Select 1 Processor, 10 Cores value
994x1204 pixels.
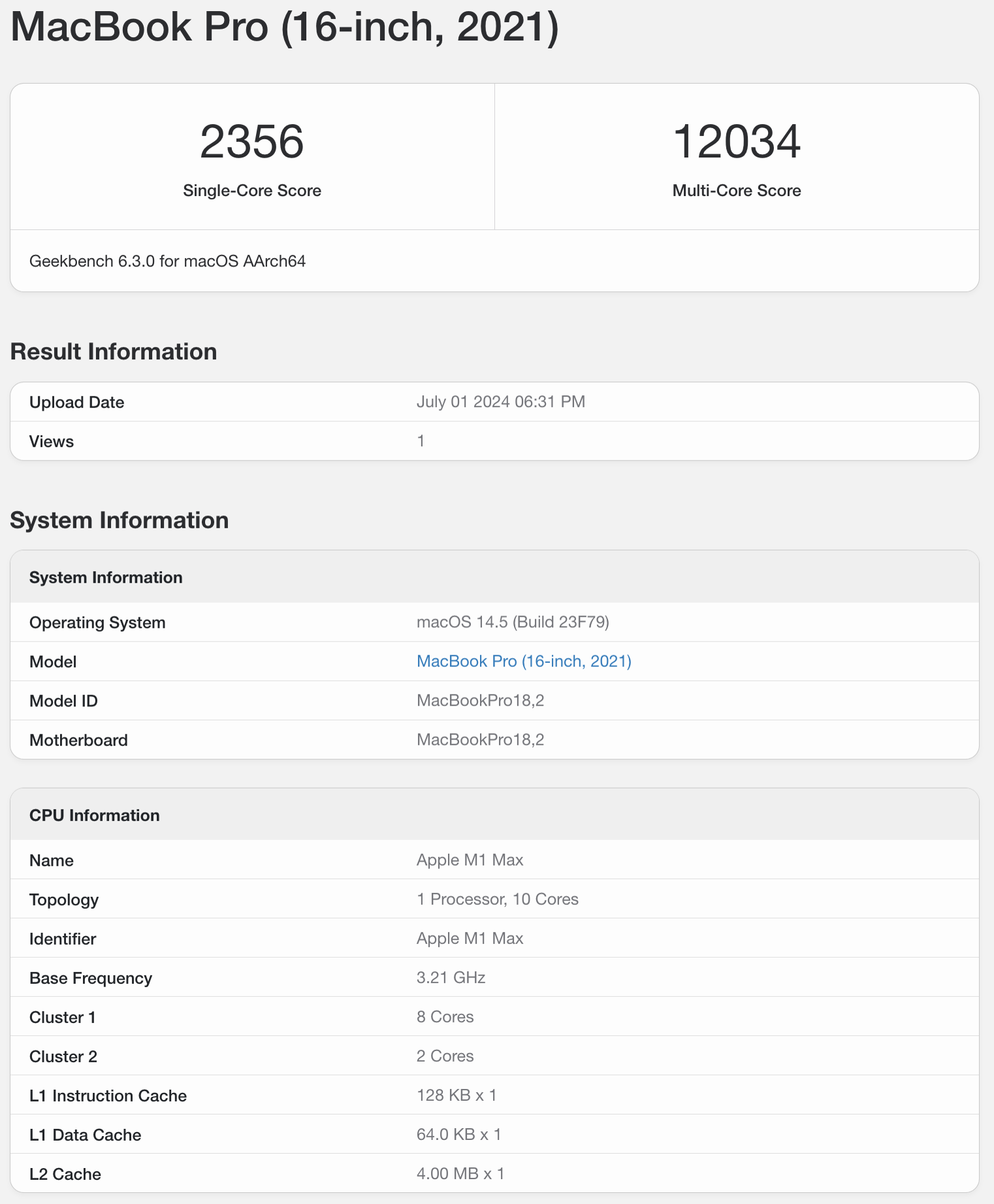click(498, 899)
